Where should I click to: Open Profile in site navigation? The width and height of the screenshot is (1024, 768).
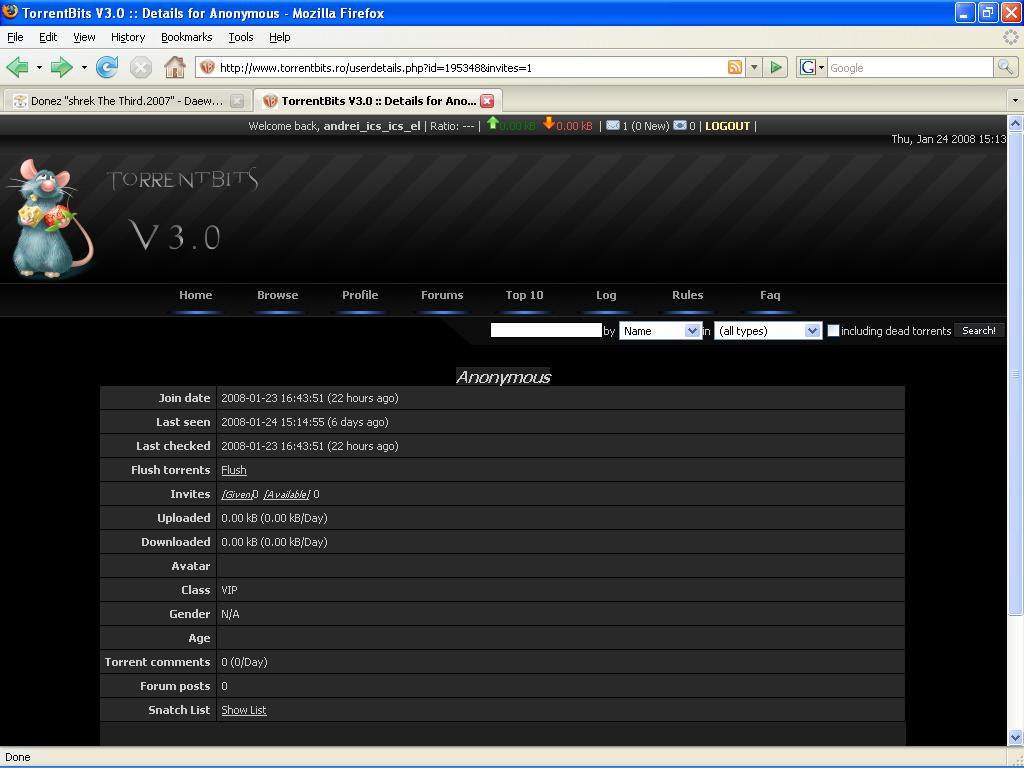360,295
